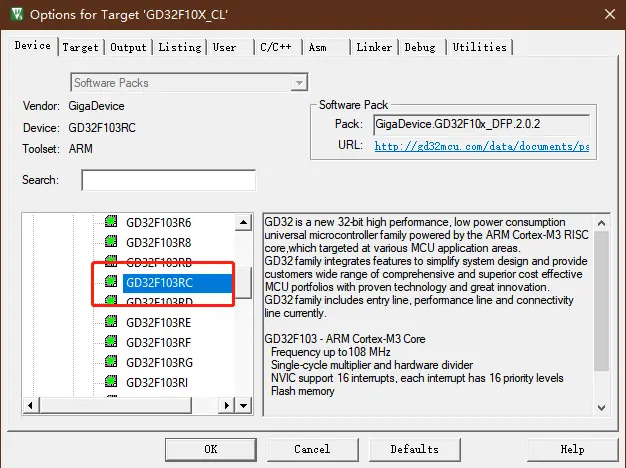Screen dimensions: 626x468
Task: Select GD32F103R6 in device tree
Action: [158, 222]
